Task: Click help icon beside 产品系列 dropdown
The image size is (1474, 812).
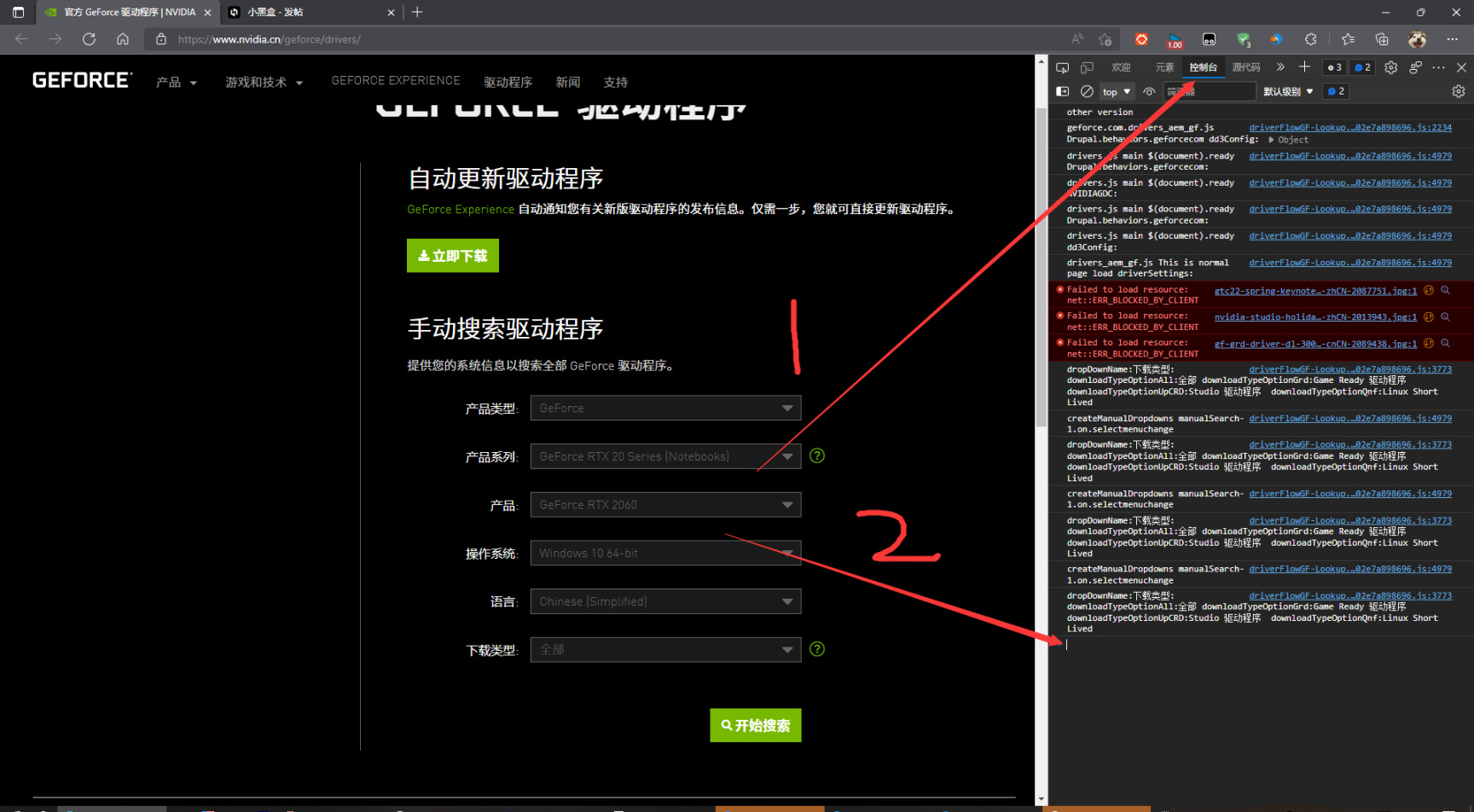Action: (x=817, y=455)
